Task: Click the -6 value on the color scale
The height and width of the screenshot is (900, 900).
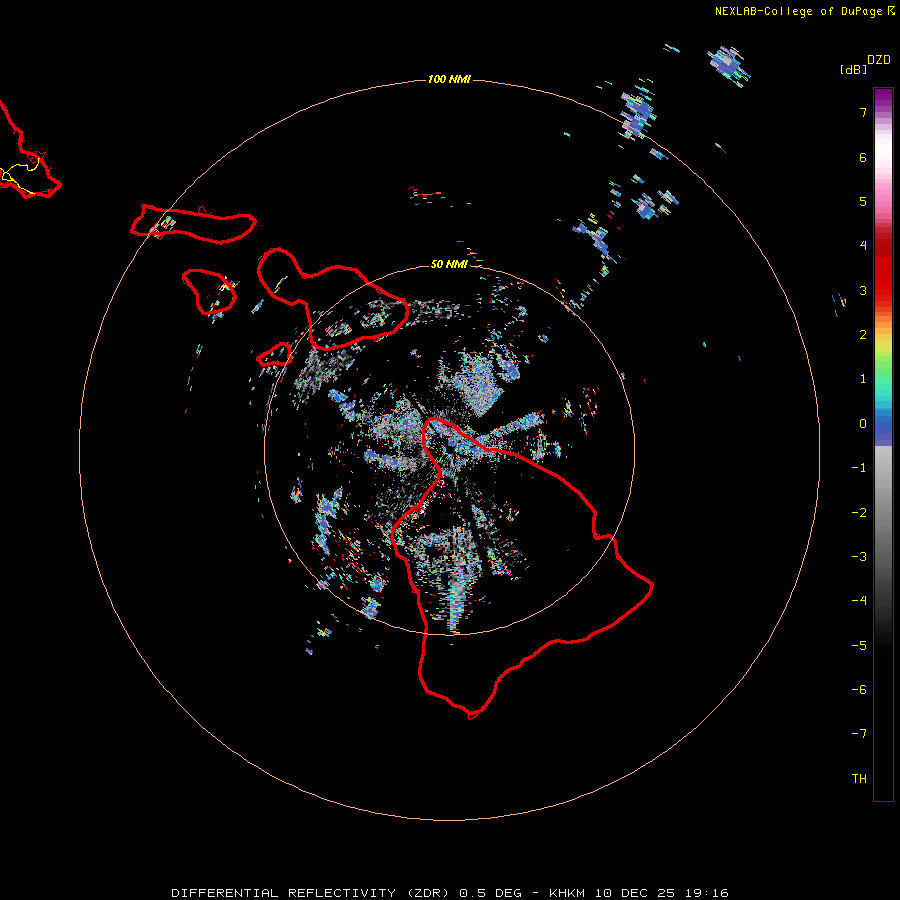Action: [x=859, y=690]
